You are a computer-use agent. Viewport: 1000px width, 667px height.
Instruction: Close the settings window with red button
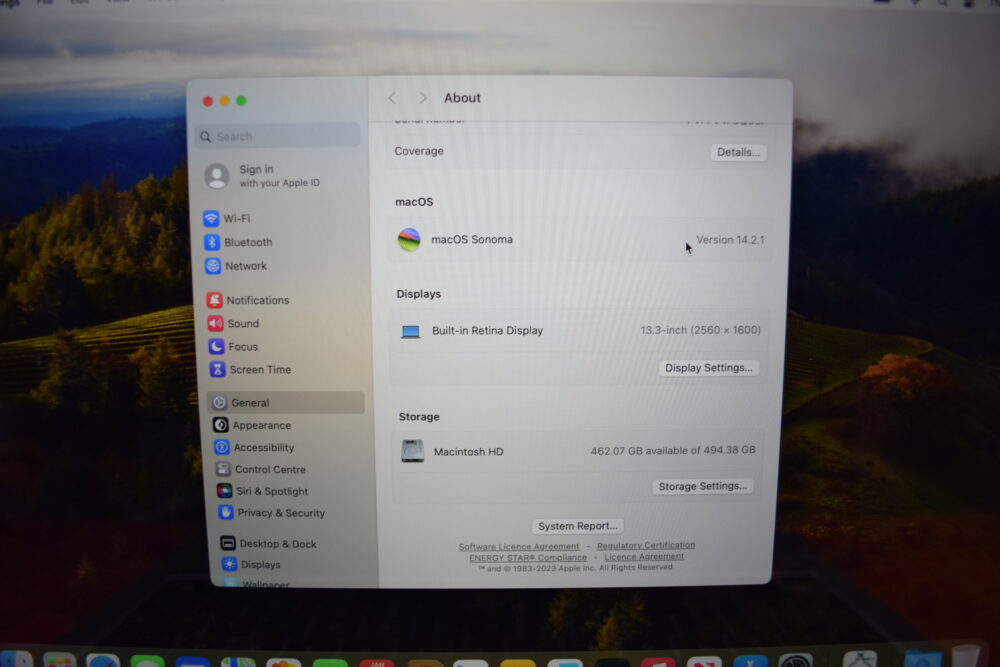tap(208, 101)
